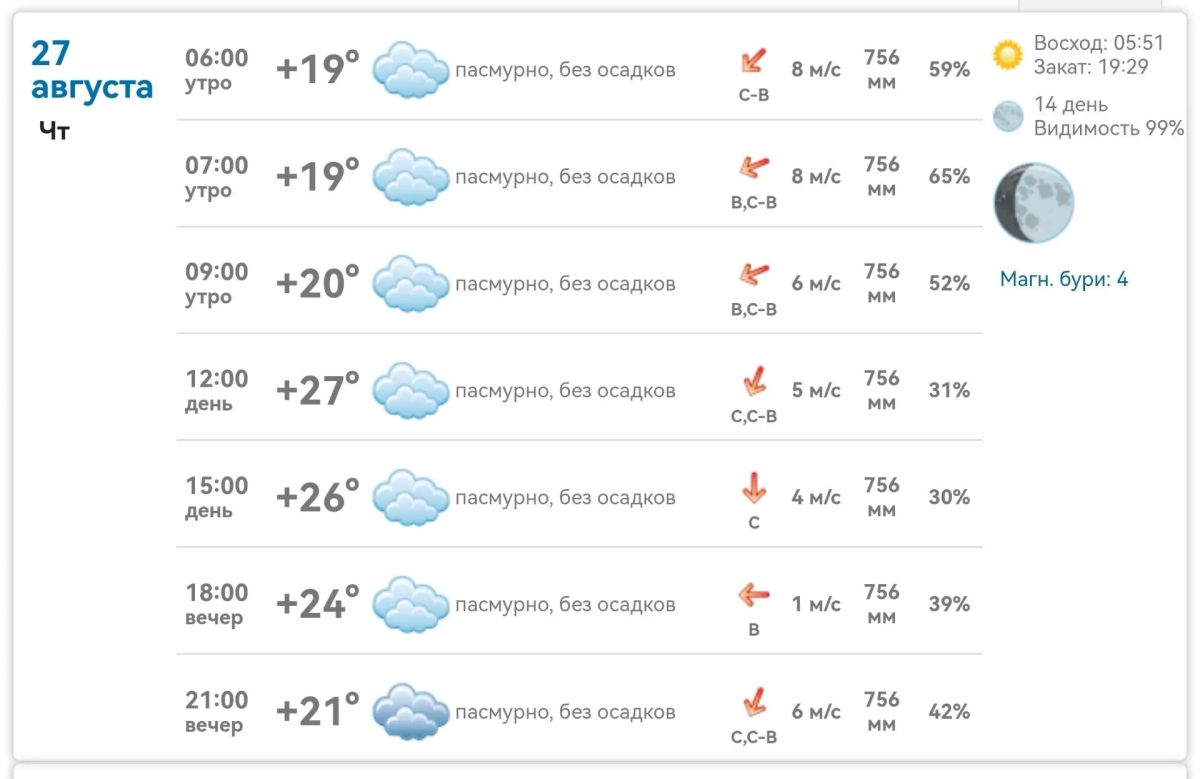Click the wind arrow at 15:00
This screenshot has height=779, width=1200.
(x=753, y=488)
